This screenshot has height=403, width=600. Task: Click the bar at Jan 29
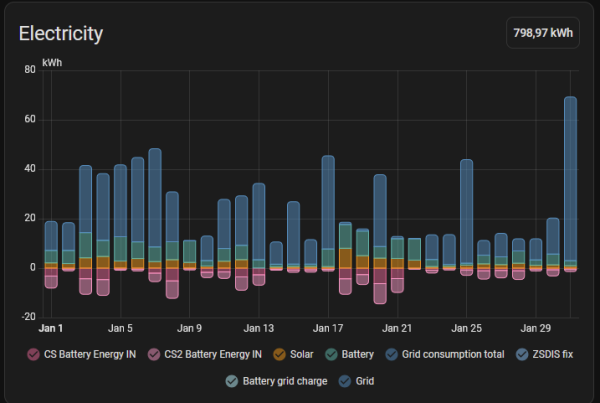pos(536,253)
